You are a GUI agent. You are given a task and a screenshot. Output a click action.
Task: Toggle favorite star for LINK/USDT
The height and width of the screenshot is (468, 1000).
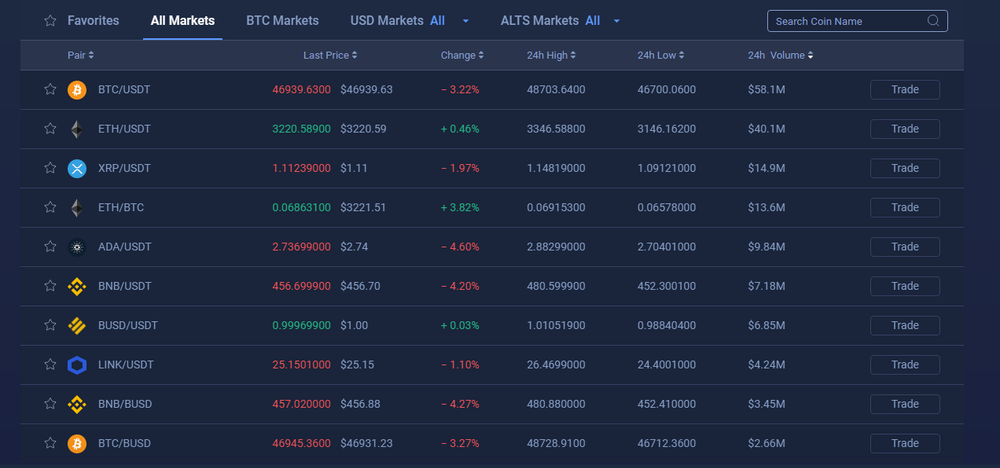(50, 364)
